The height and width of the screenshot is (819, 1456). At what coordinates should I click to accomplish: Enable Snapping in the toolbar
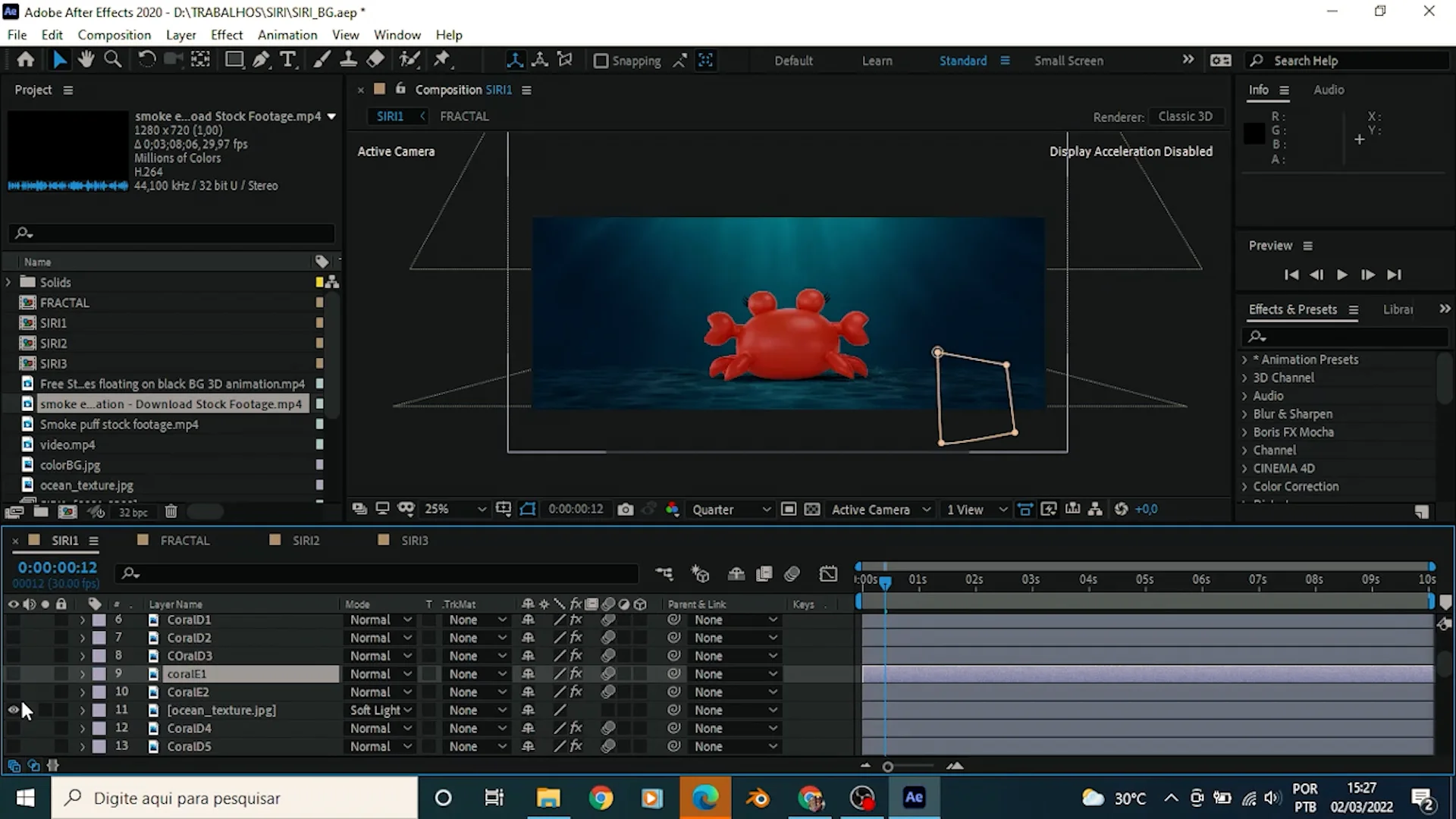click(x=601, y=61)
